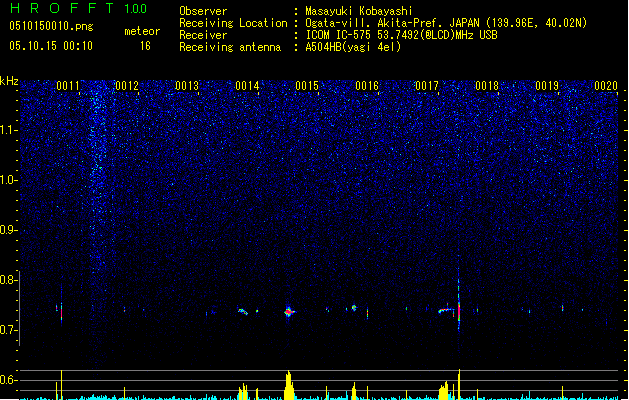Click the 0.8 kHz axis label
This screenshot has height=400, width=629.
pos(9,280)
